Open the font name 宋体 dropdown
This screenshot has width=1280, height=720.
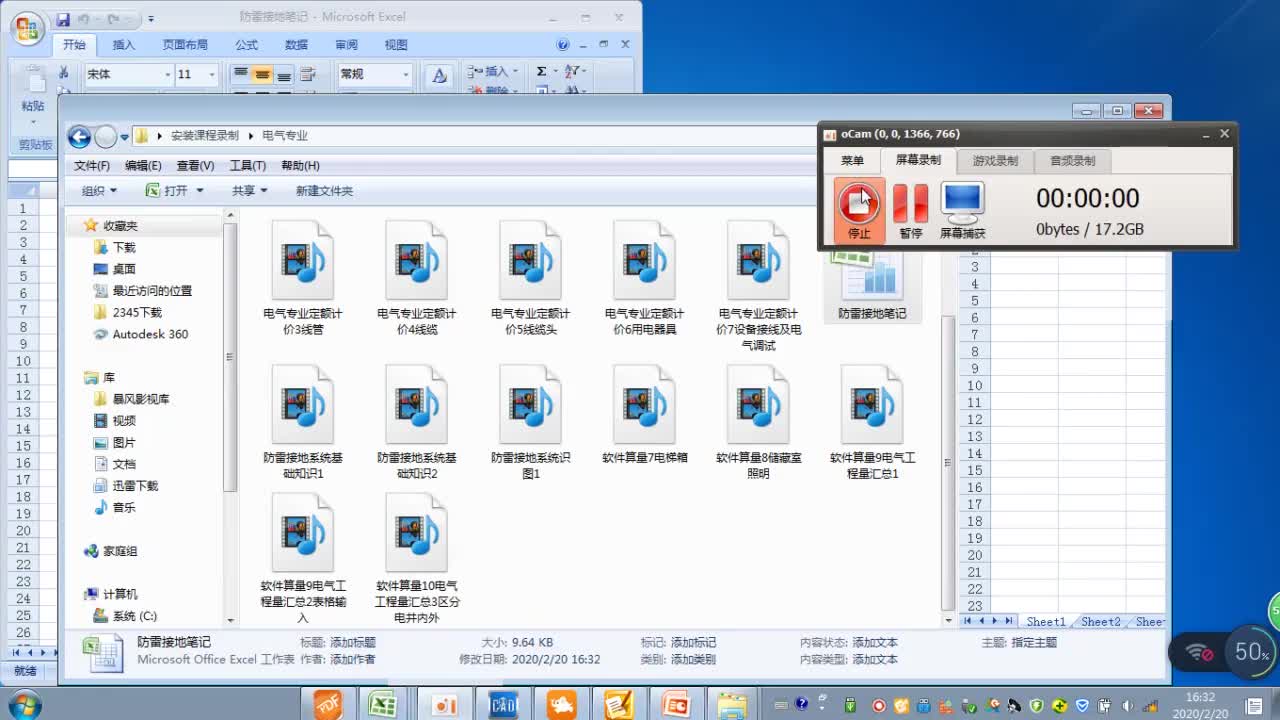point(168,75)
